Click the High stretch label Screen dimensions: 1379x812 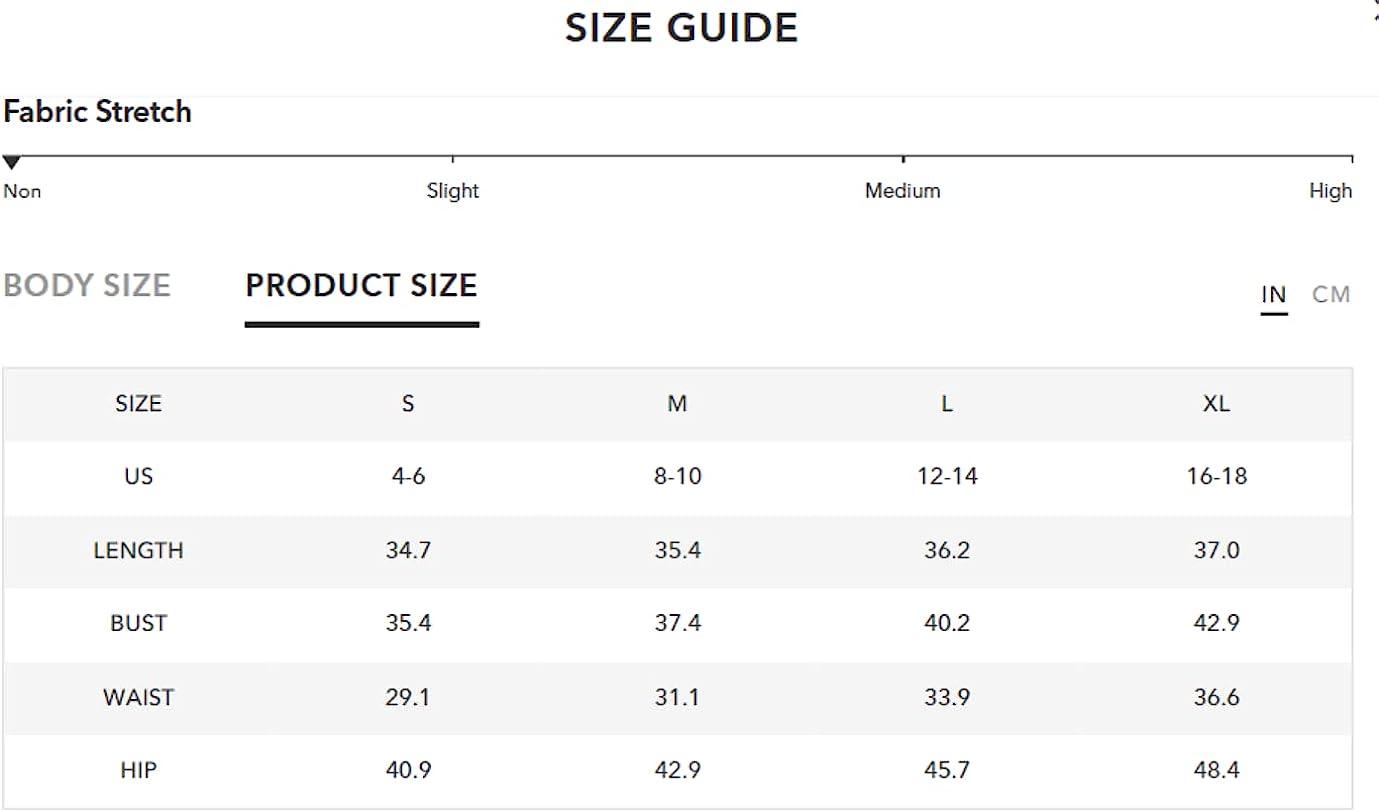[1330, 191]
